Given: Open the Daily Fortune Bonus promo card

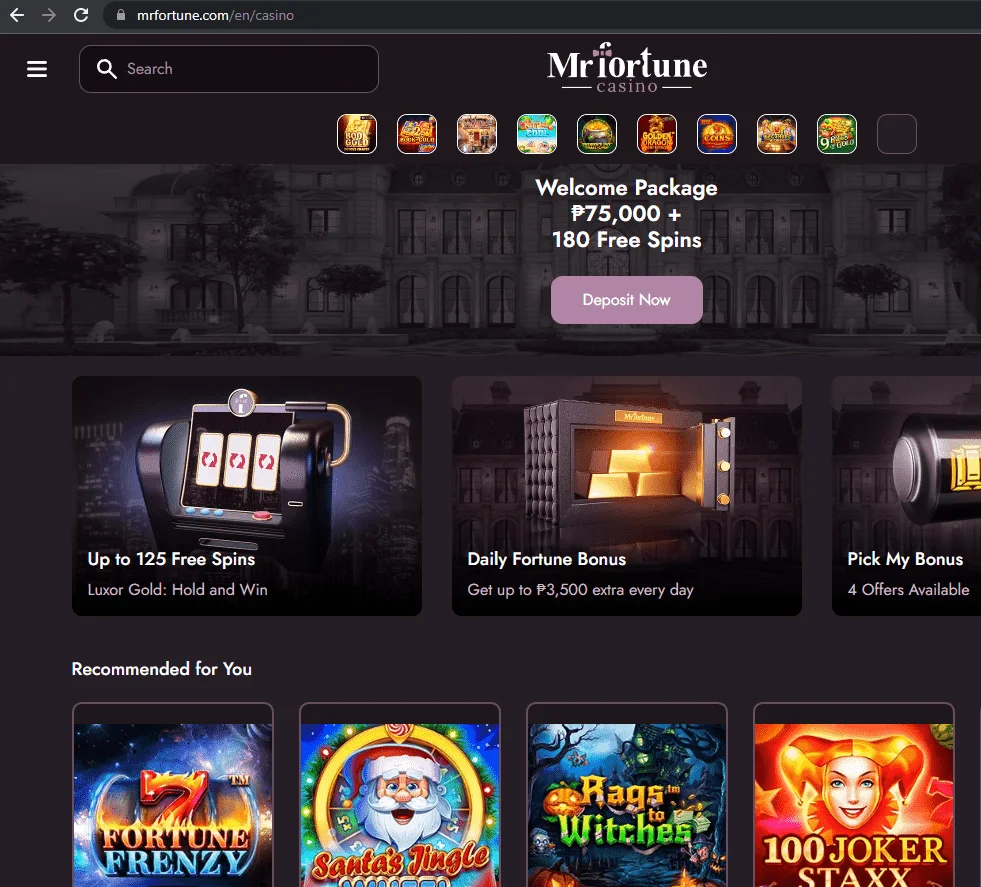Looking at the screenshot, I should pyautogui.click(x=627, y=495).
